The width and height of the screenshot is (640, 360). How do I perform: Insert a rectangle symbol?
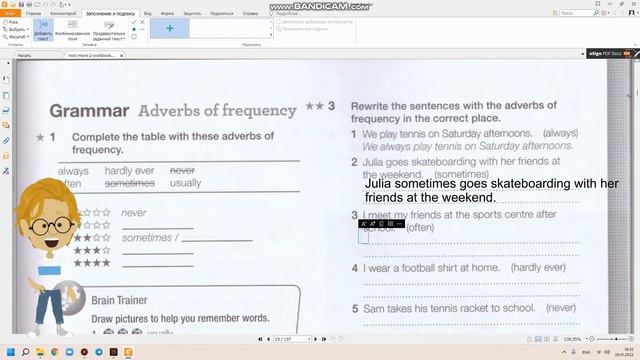click(134, 37)
